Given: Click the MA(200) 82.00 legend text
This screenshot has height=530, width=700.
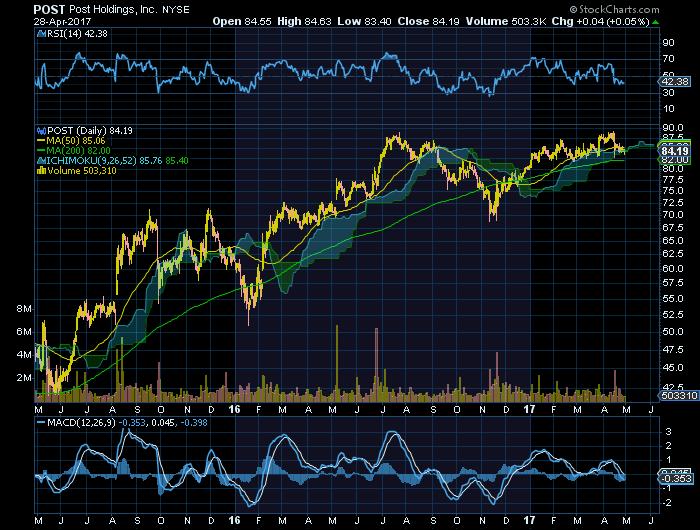Looking at the screenshot, I should click(79, 151).
